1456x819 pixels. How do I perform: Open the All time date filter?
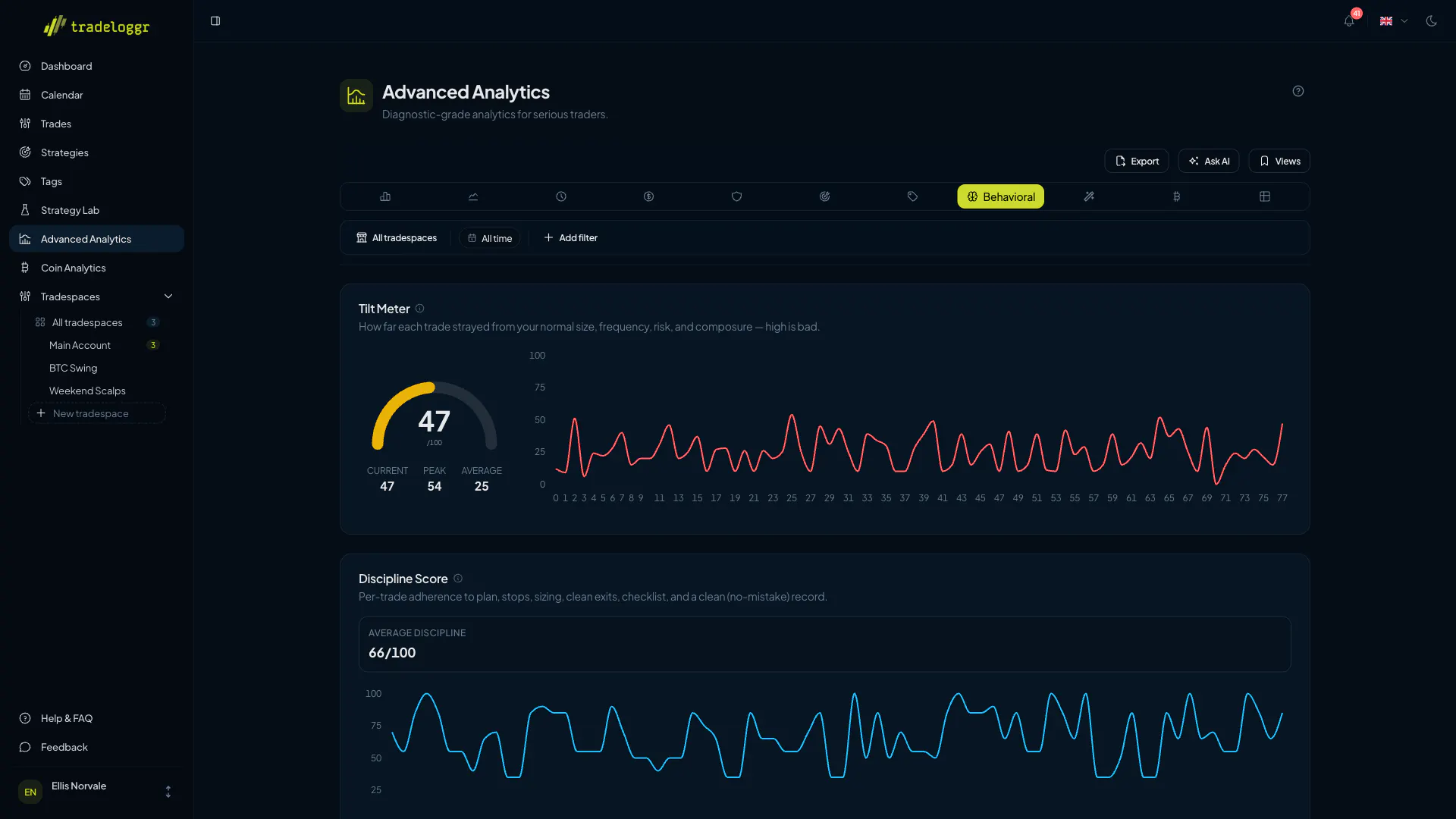click(490, 238)
